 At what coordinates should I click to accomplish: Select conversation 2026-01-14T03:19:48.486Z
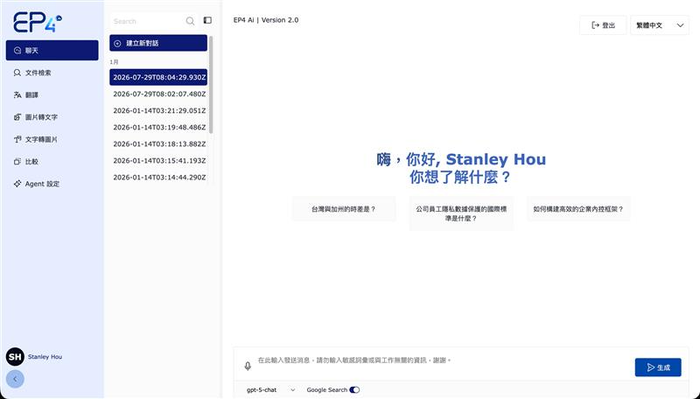tap(158, 127)
